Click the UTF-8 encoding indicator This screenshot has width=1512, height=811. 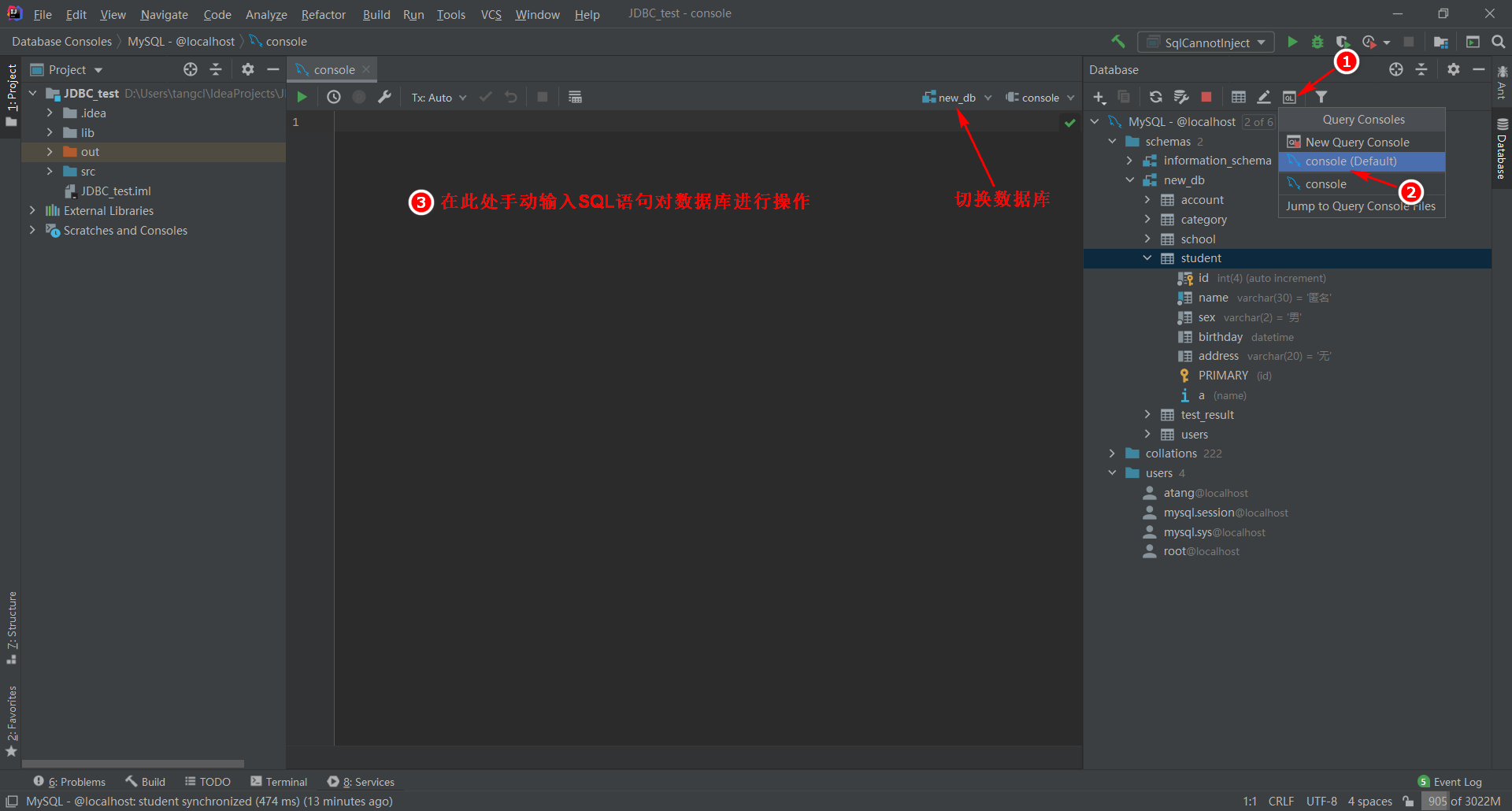click(1321, 801)
